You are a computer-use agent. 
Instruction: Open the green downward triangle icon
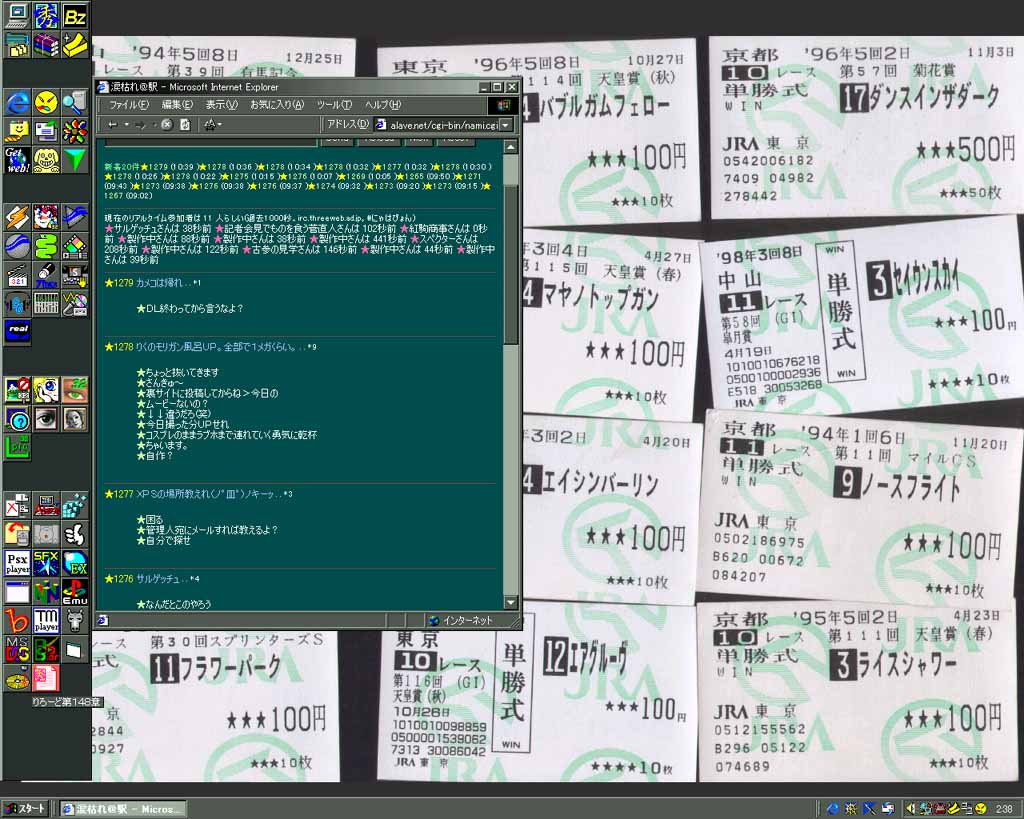tap(75, 160)
